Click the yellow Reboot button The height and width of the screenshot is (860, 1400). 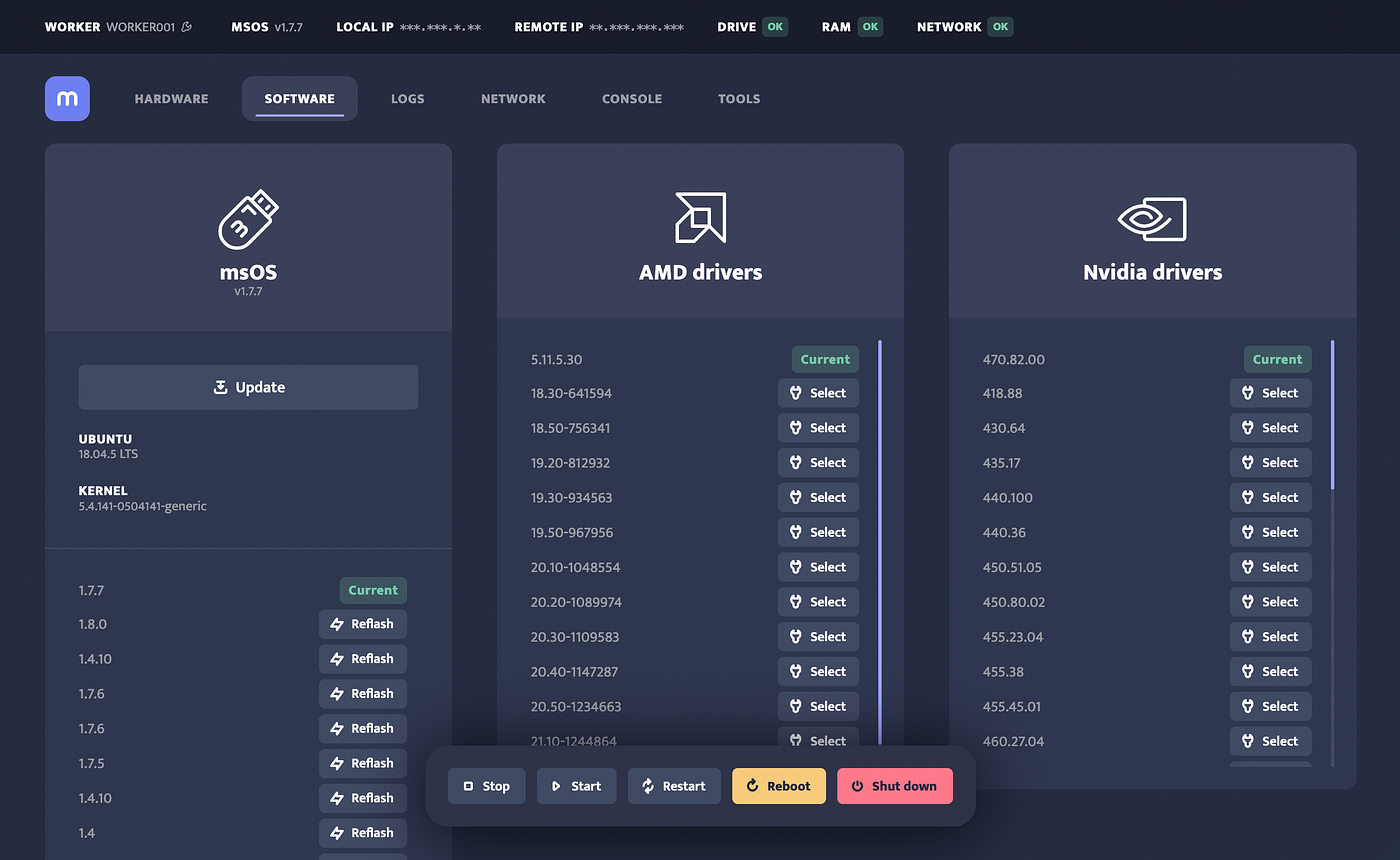[779, 786]
